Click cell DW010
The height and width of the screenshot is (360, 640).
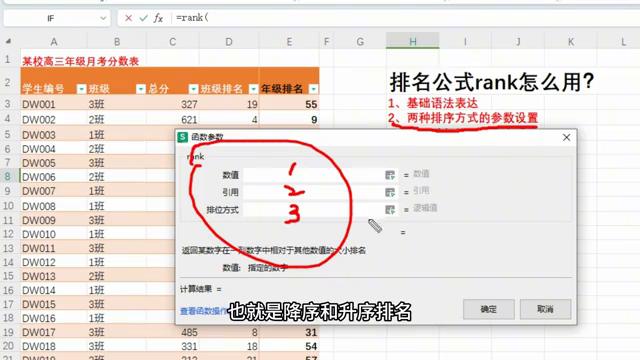pyautogui.click(x=53, y=234)
